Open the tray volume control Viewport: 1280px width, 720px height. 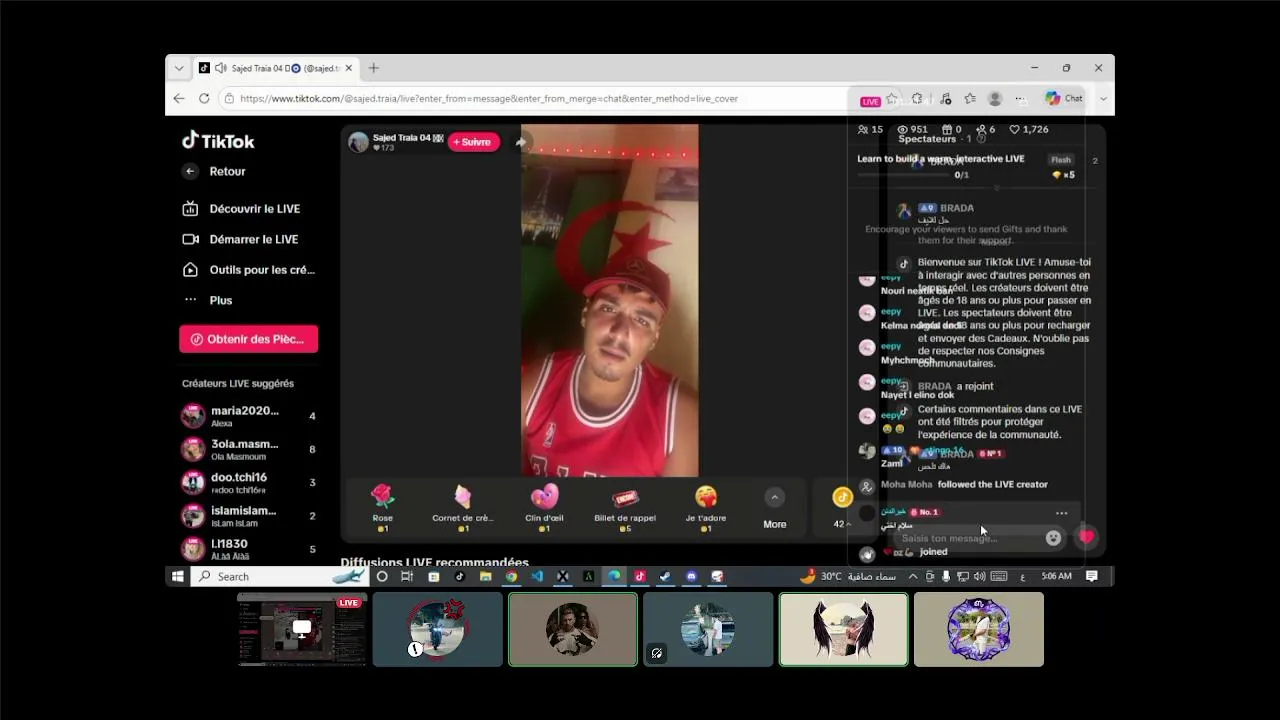[981, 576]
